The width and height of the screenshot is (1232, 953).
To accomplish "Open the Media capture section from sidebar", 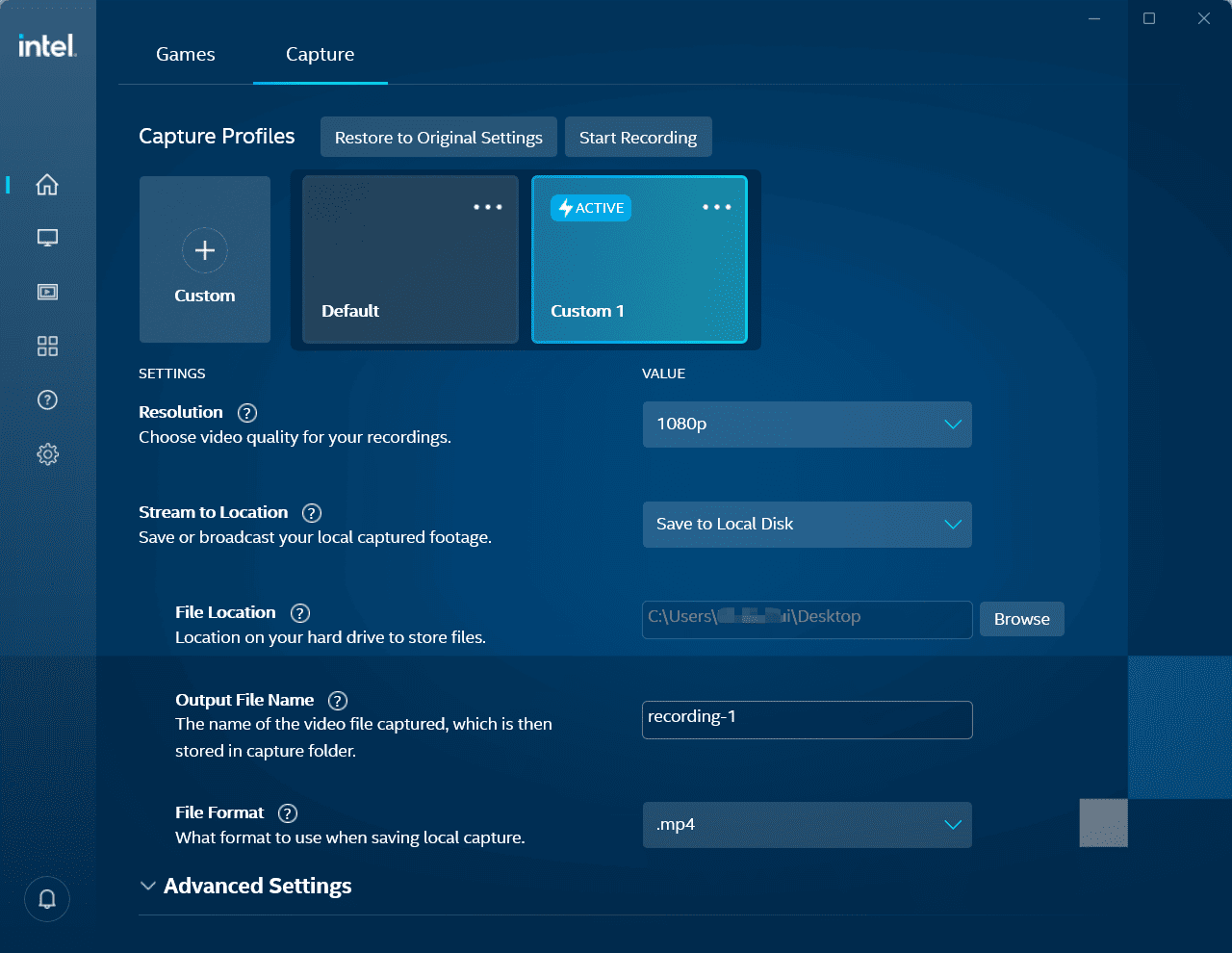I will pos(46,292).
